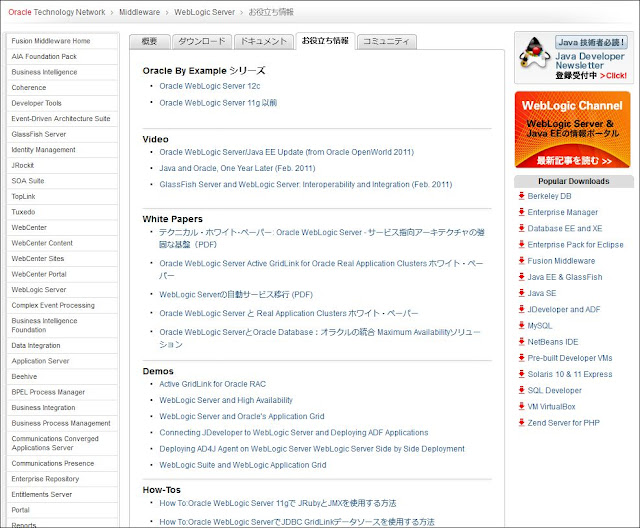
Task: Click download icon beside Database EE and XE
Action: (x=521, y=228)
